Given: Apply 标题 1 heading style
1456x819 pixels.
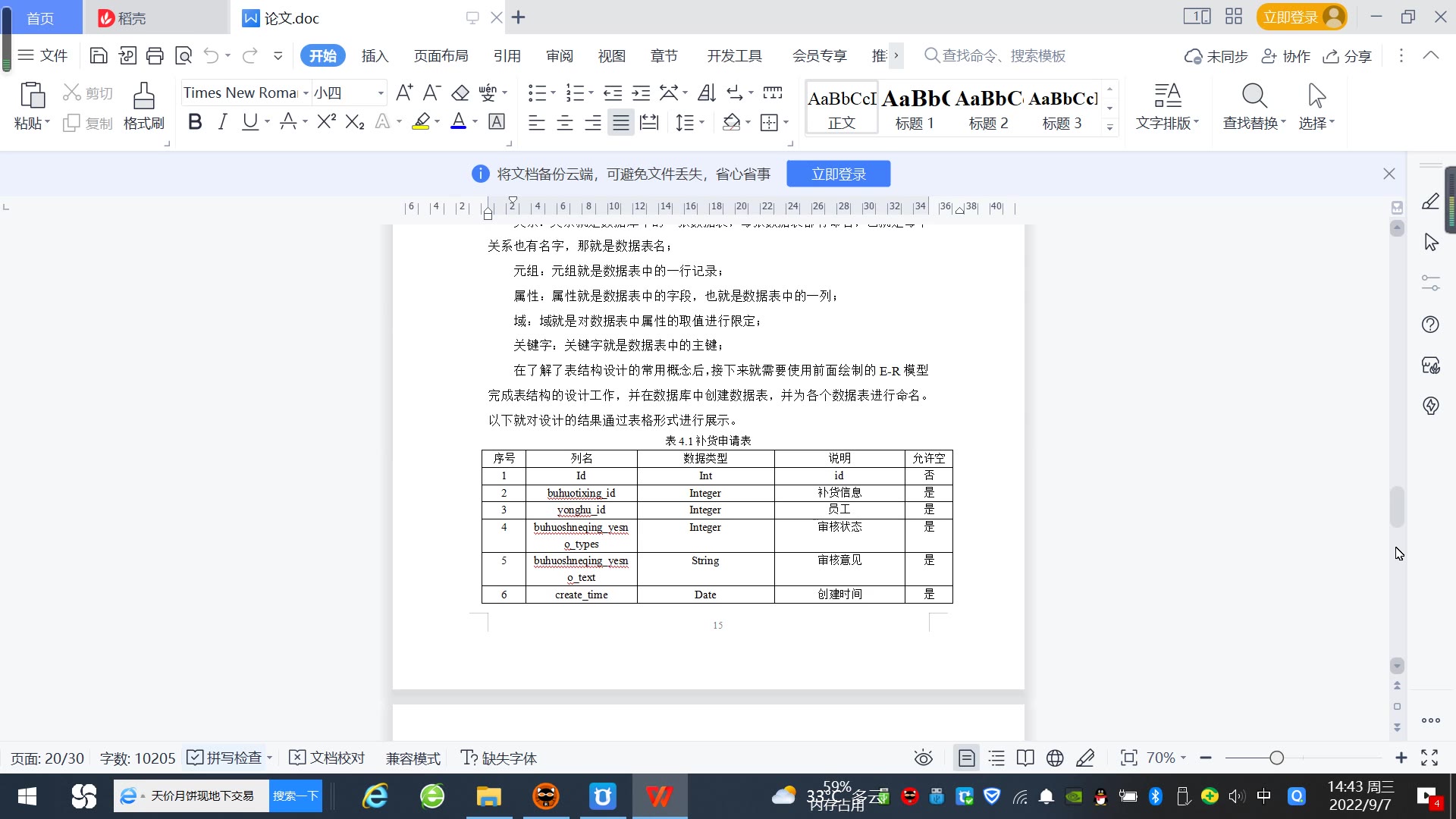Looking at the screenshot, I should 915,108.
